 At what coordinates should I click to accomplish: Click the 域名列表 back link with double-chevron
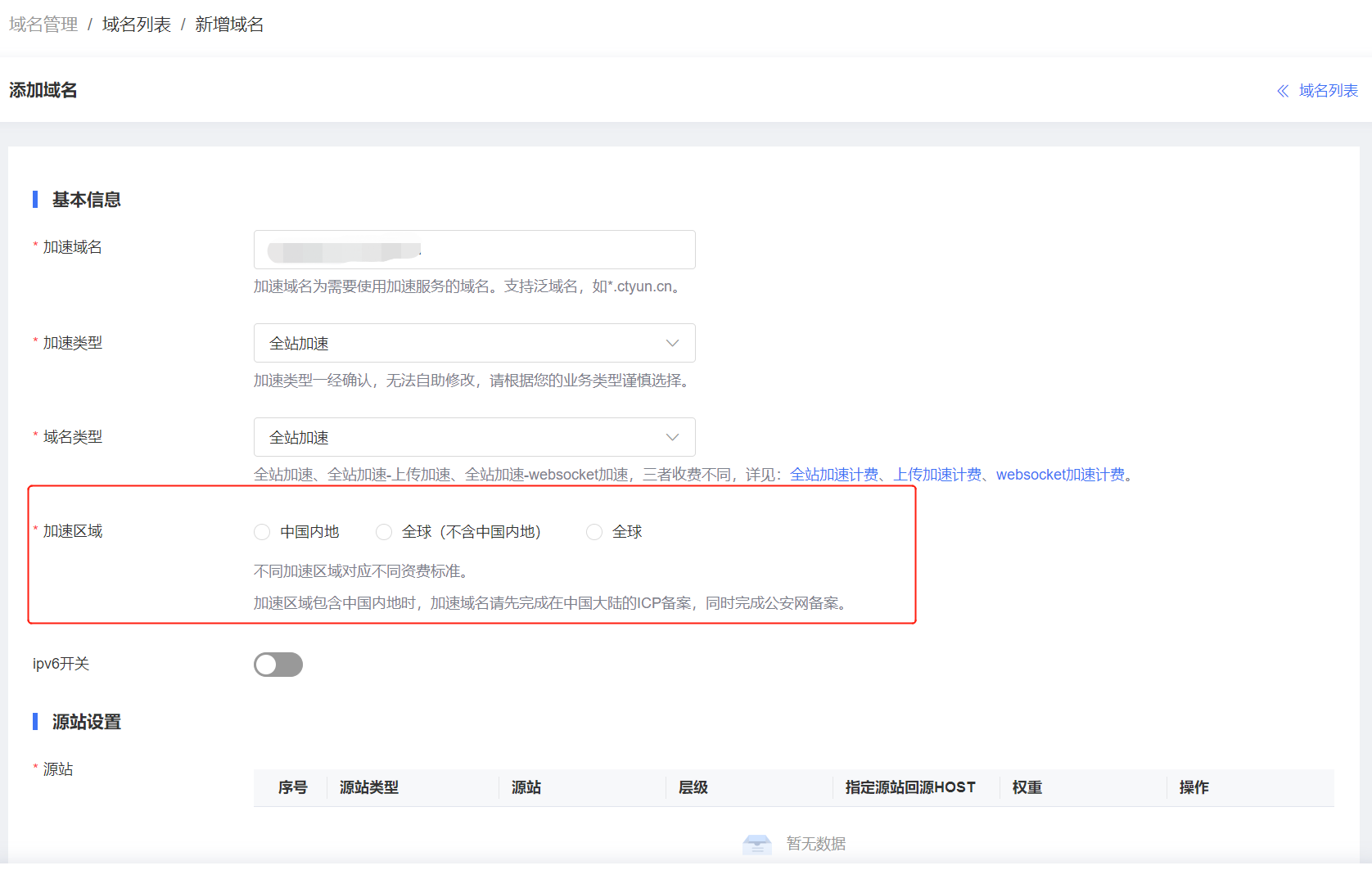coord(1317,91)
